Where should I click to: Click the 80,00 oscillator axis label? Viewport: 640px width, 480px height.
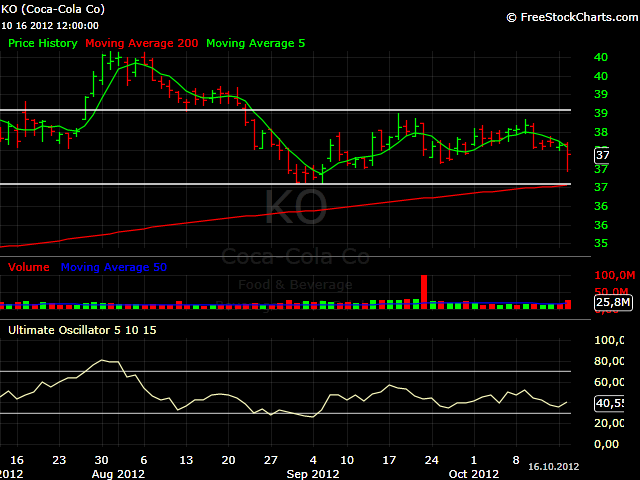[609, 361]
